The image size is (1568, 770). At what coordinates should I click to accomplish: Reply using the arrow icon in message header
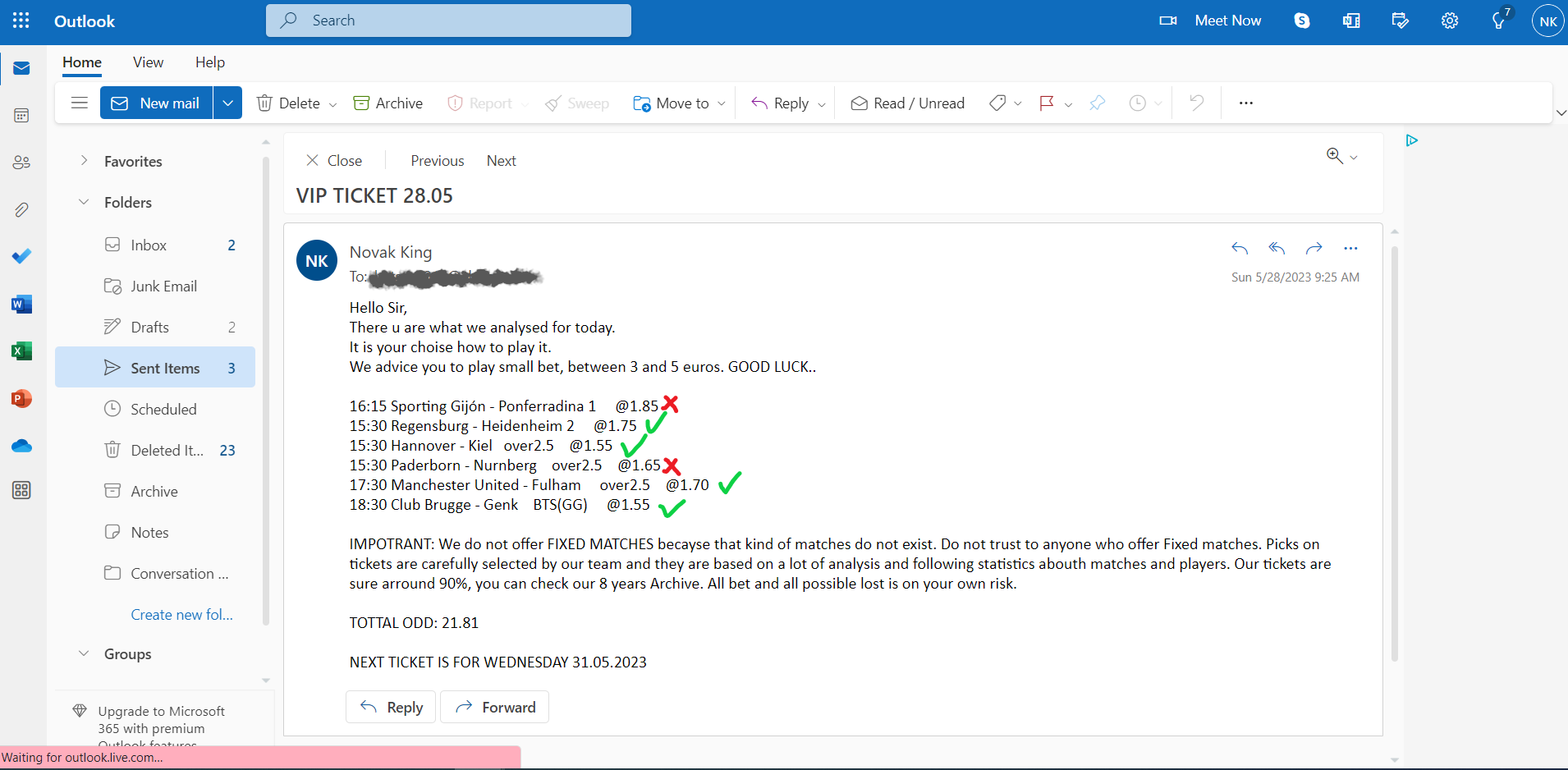(1240, 248)
